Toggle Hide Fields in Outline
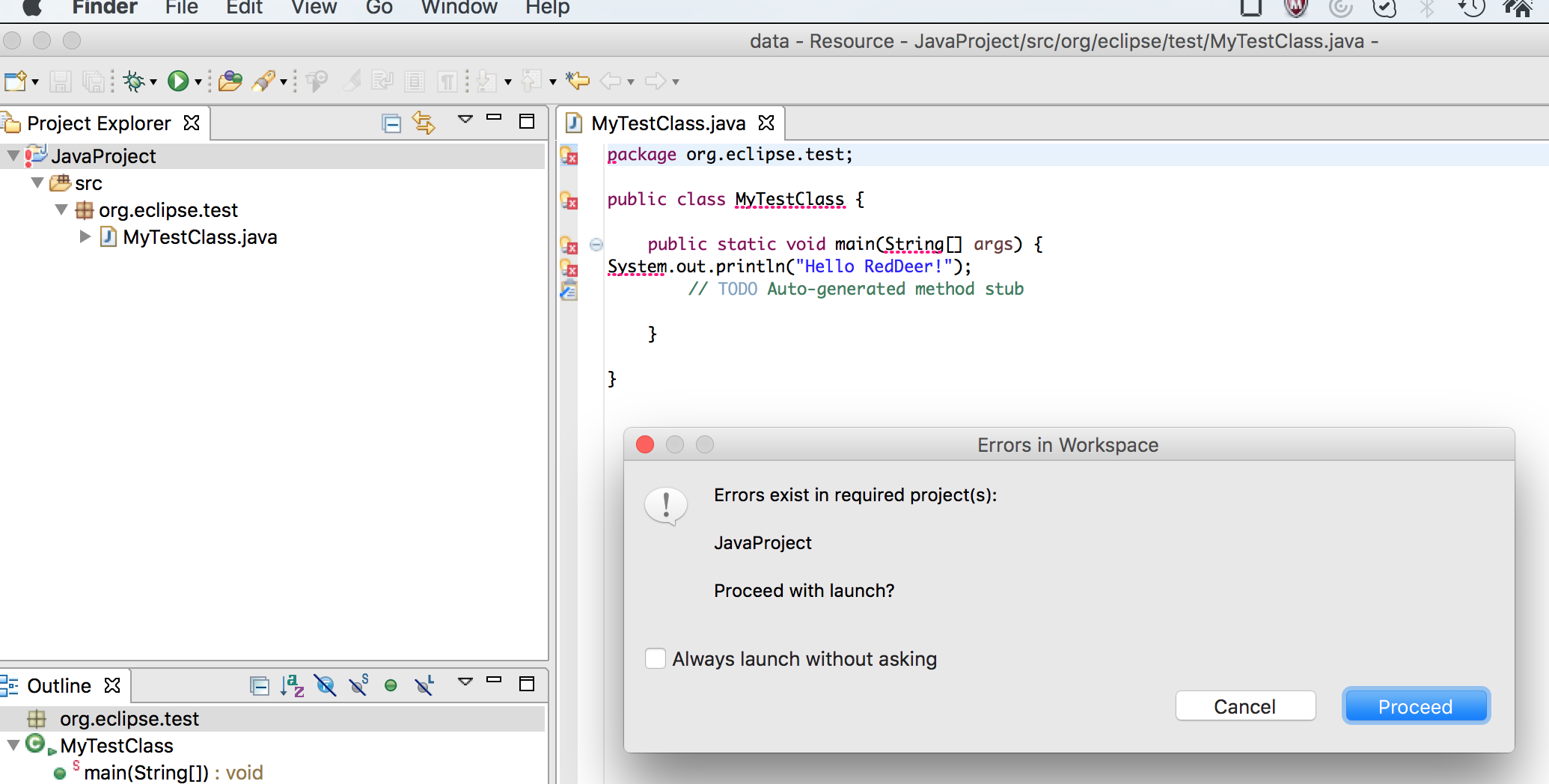1549x784 pixels. point(326,685)
